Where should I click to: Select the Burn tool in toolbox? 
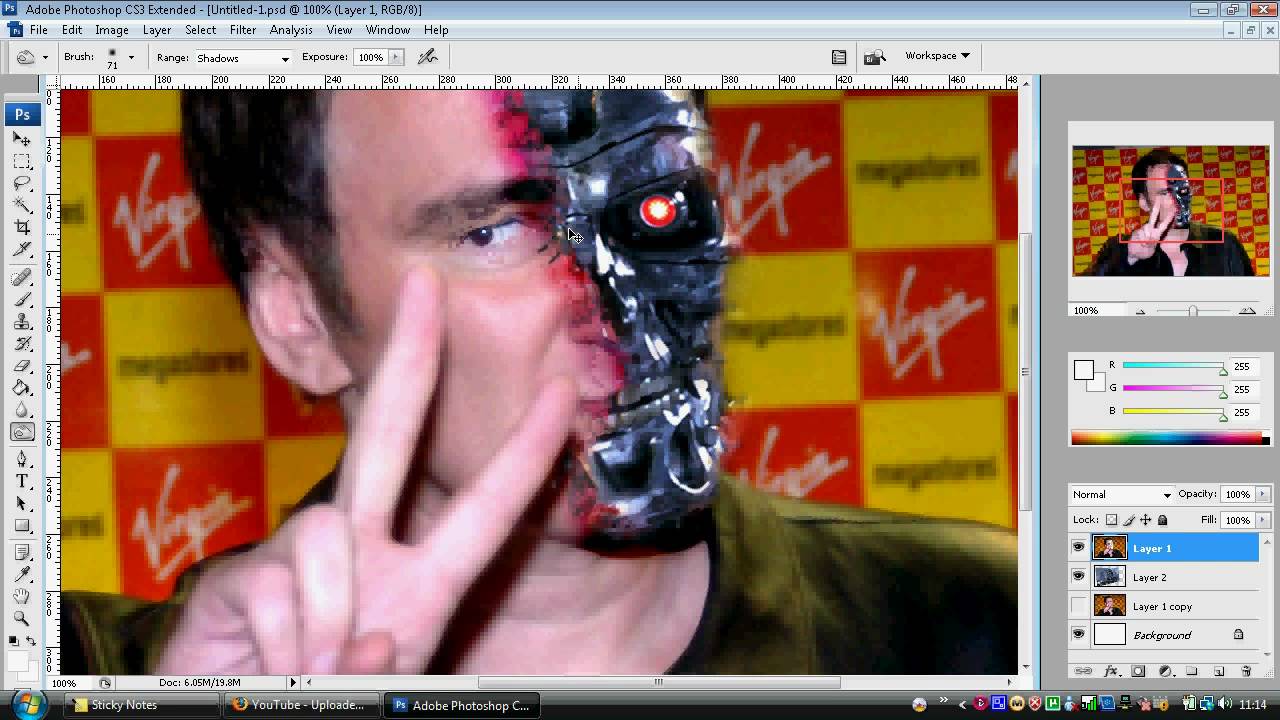tap(22, 432)
